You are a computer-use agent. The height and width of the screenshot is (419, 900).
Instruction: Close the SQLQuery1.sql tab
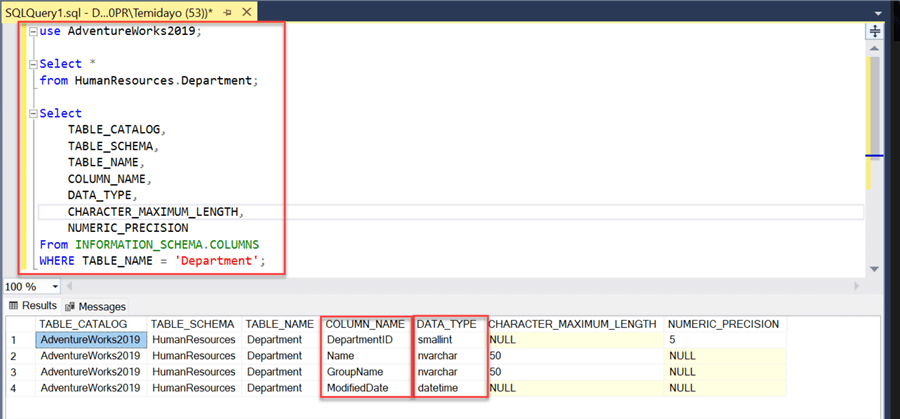[246, 11]
